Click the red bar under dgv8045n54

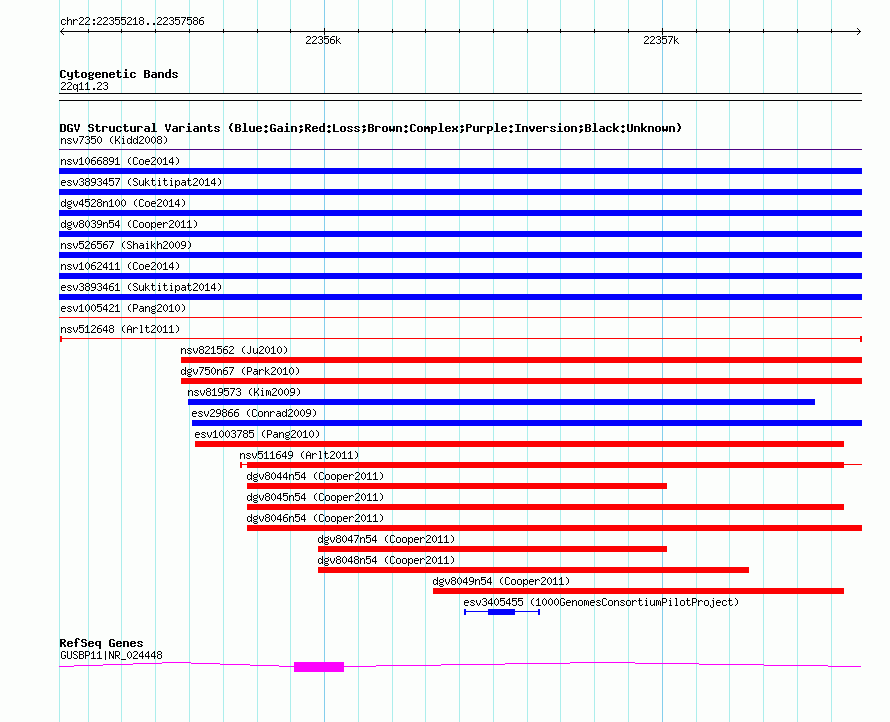[545, 507]
